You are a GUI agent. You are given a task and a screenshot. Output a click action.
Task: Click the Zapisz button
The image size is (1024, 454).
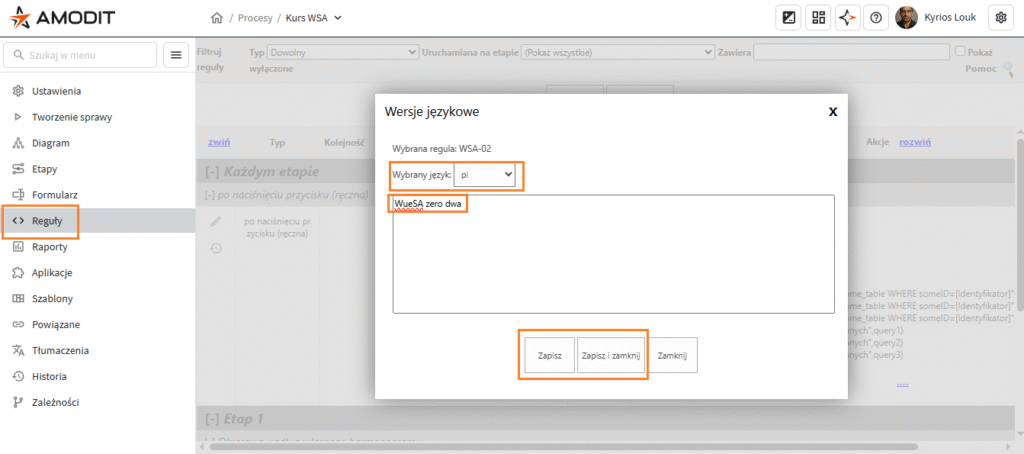(549, 355)
